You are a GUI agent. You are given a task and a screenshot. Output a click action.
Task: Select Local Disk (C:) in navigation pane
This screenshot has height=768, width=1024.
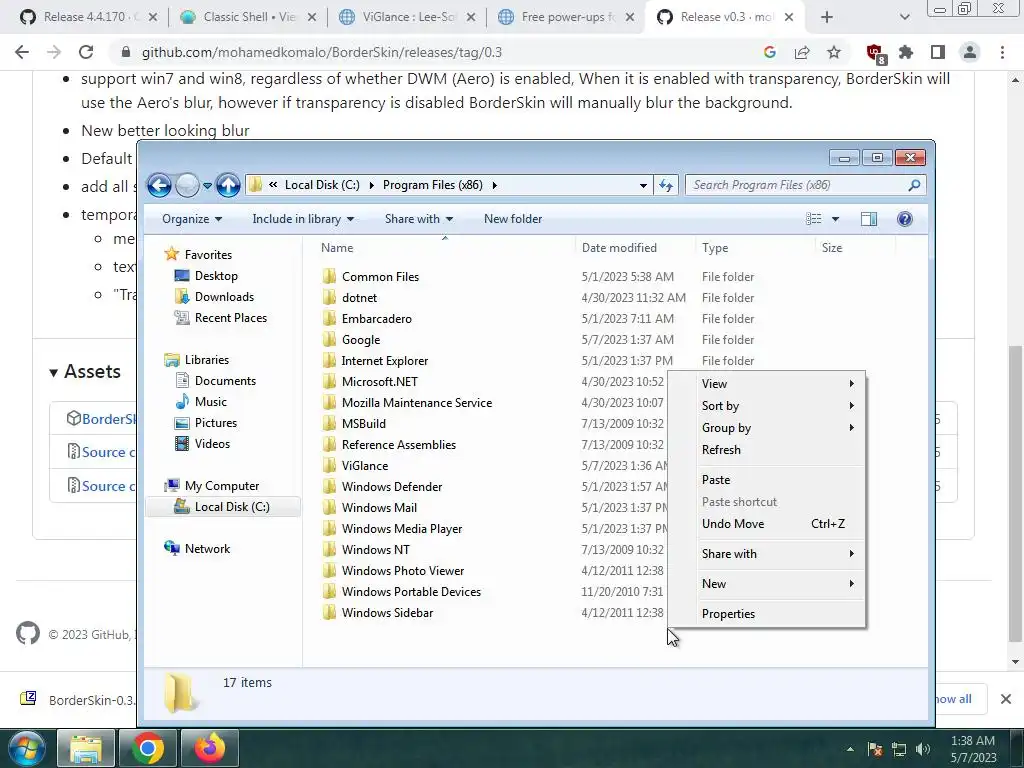(222, 507)
